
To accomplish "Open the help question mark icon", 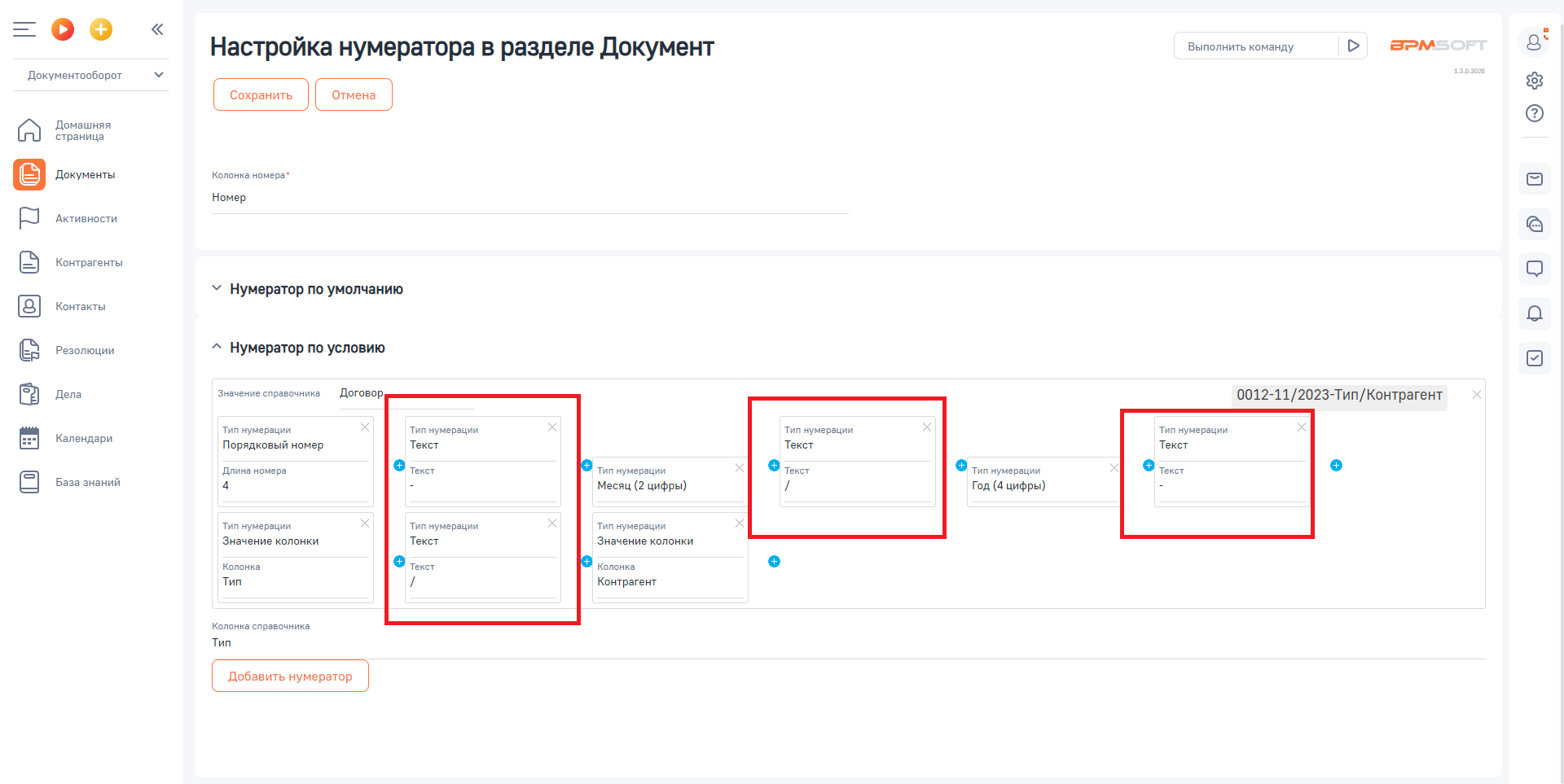I will click(x=1535, y=113).
